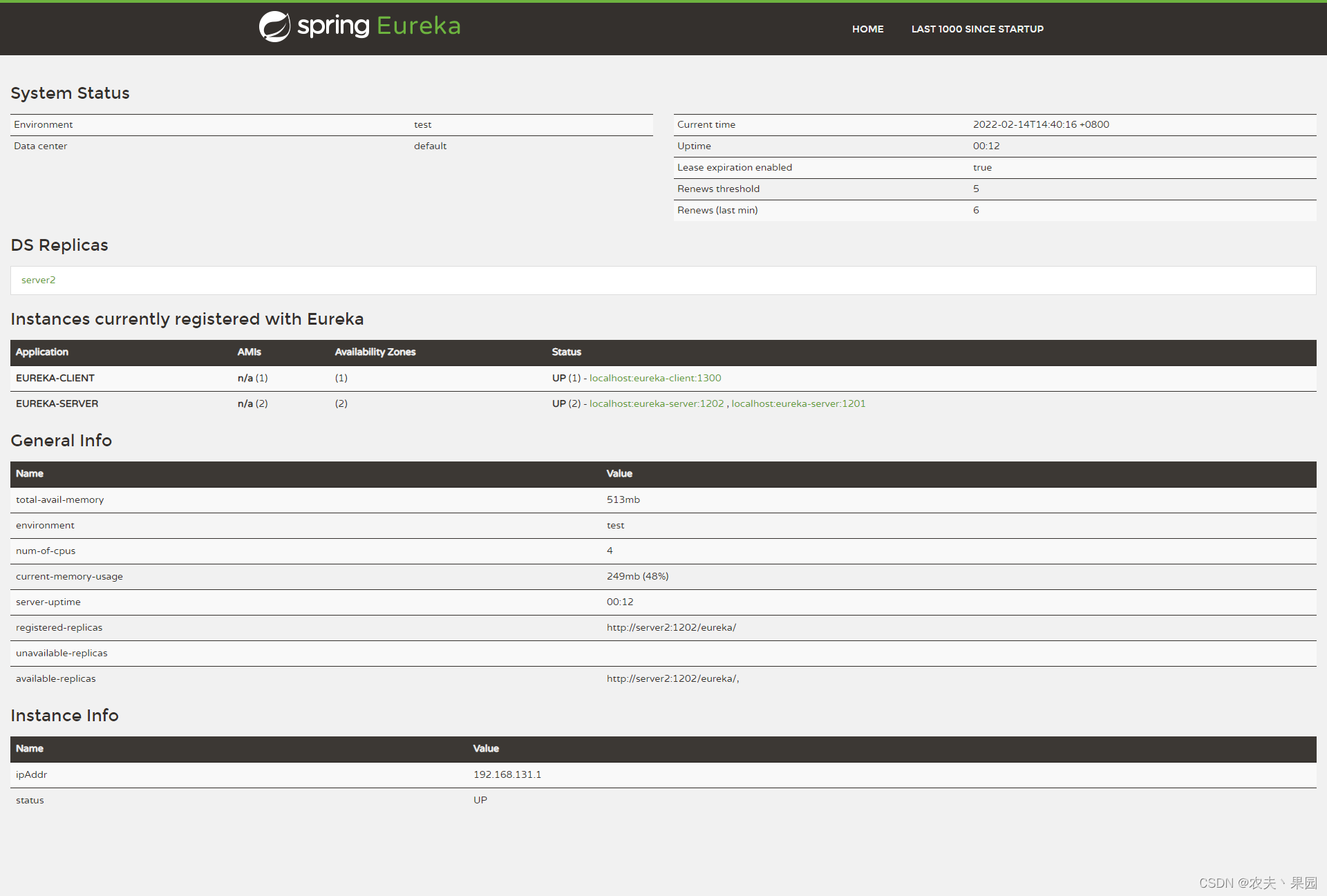Open localhost:eureka-client:1300 instance link
Image resolution: width=1327 pixels, height=896 pixels.
point(655,378)
